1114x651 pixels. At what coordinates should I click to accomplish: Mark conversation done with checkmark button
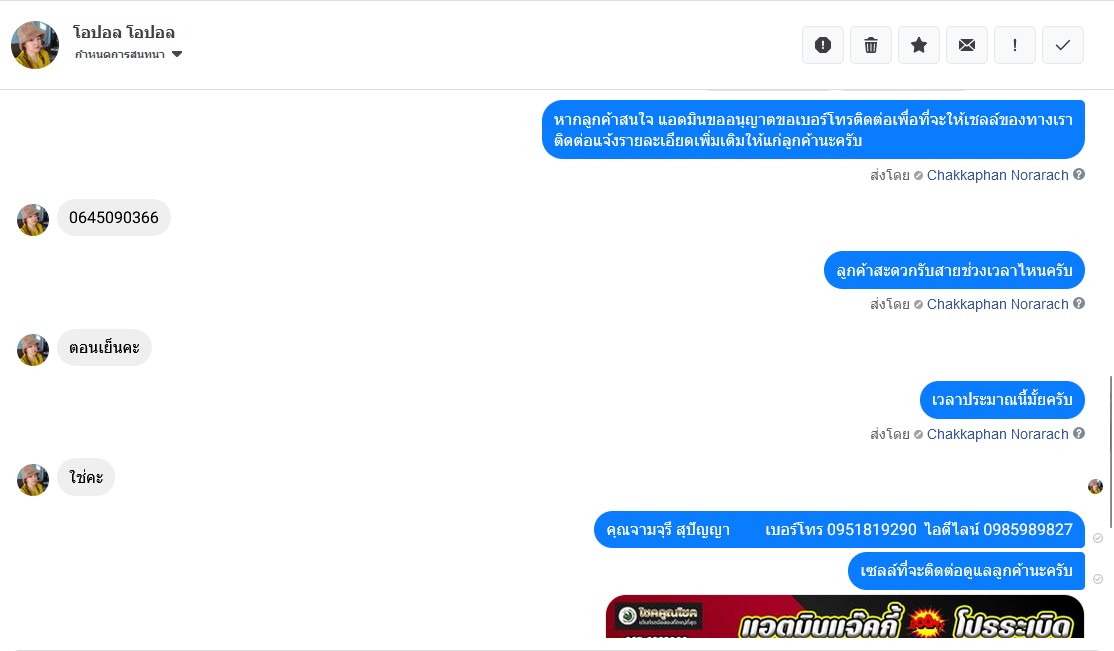(x=1063, y=45)
